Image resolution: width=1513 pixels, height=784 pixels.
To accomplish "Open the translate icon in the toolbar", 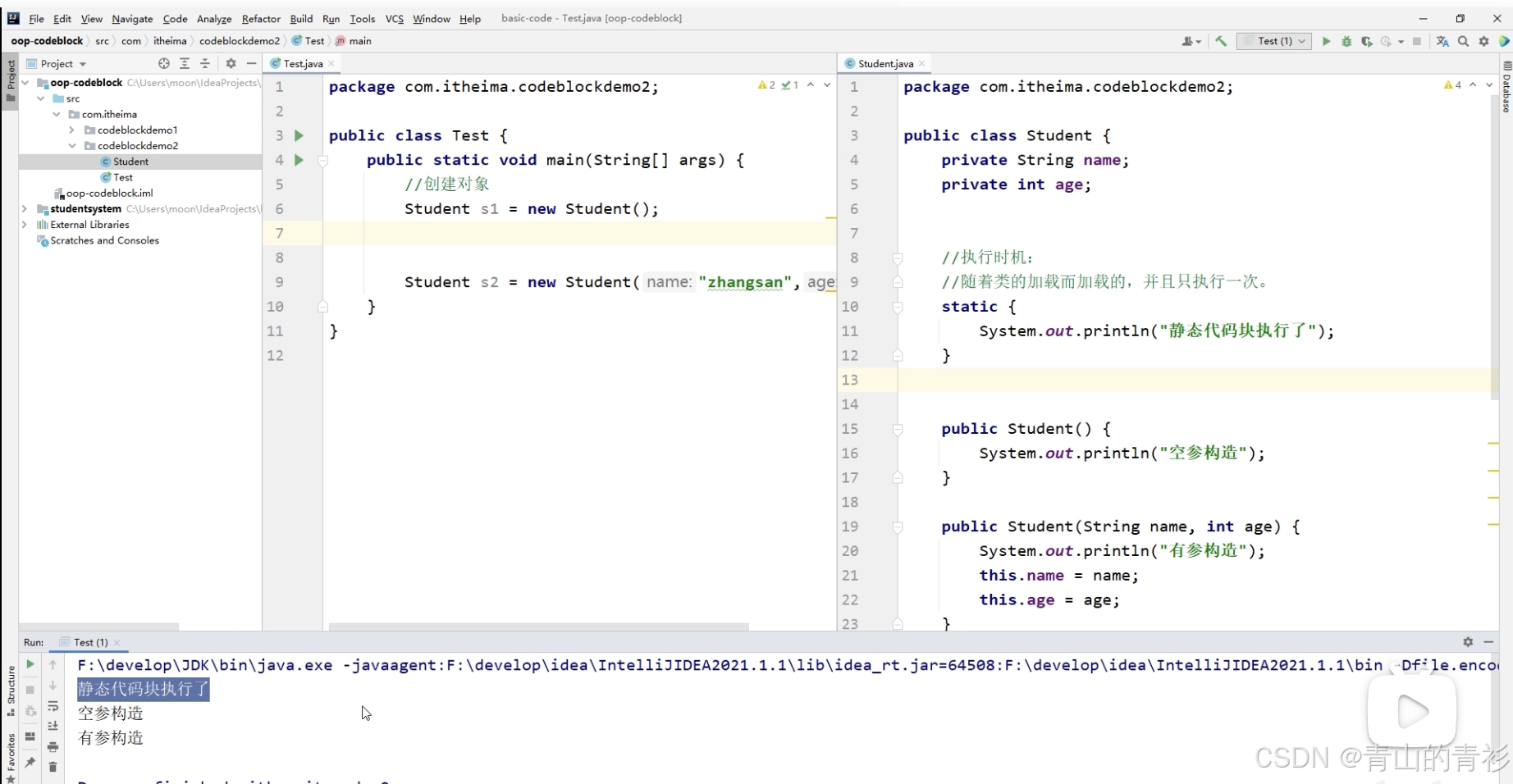I will (x=1442, y=41).
